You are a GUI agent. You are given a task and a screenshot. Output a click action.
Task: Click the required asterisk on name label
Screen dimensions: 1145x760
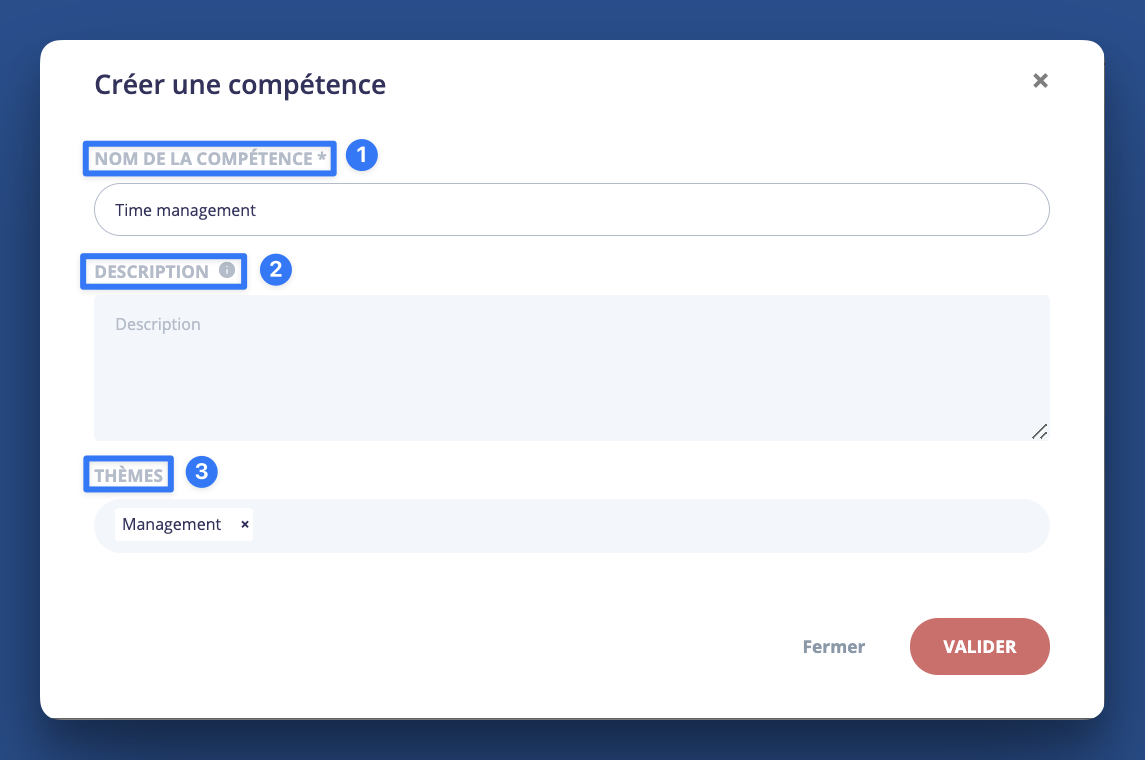click(x=322, y=159)
